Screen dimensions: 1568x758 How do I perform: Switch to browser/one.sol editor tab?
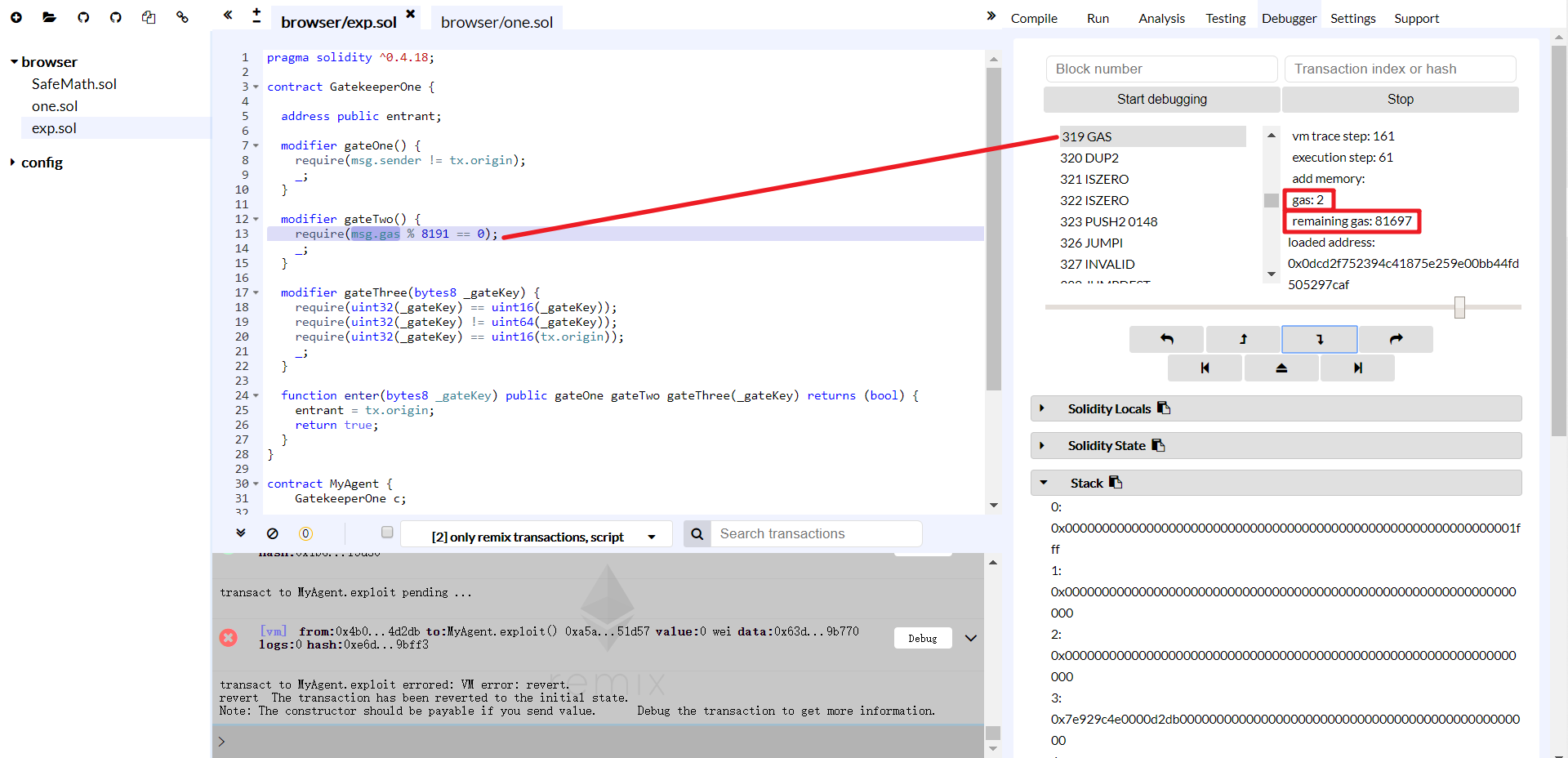[x=497, y=22]
